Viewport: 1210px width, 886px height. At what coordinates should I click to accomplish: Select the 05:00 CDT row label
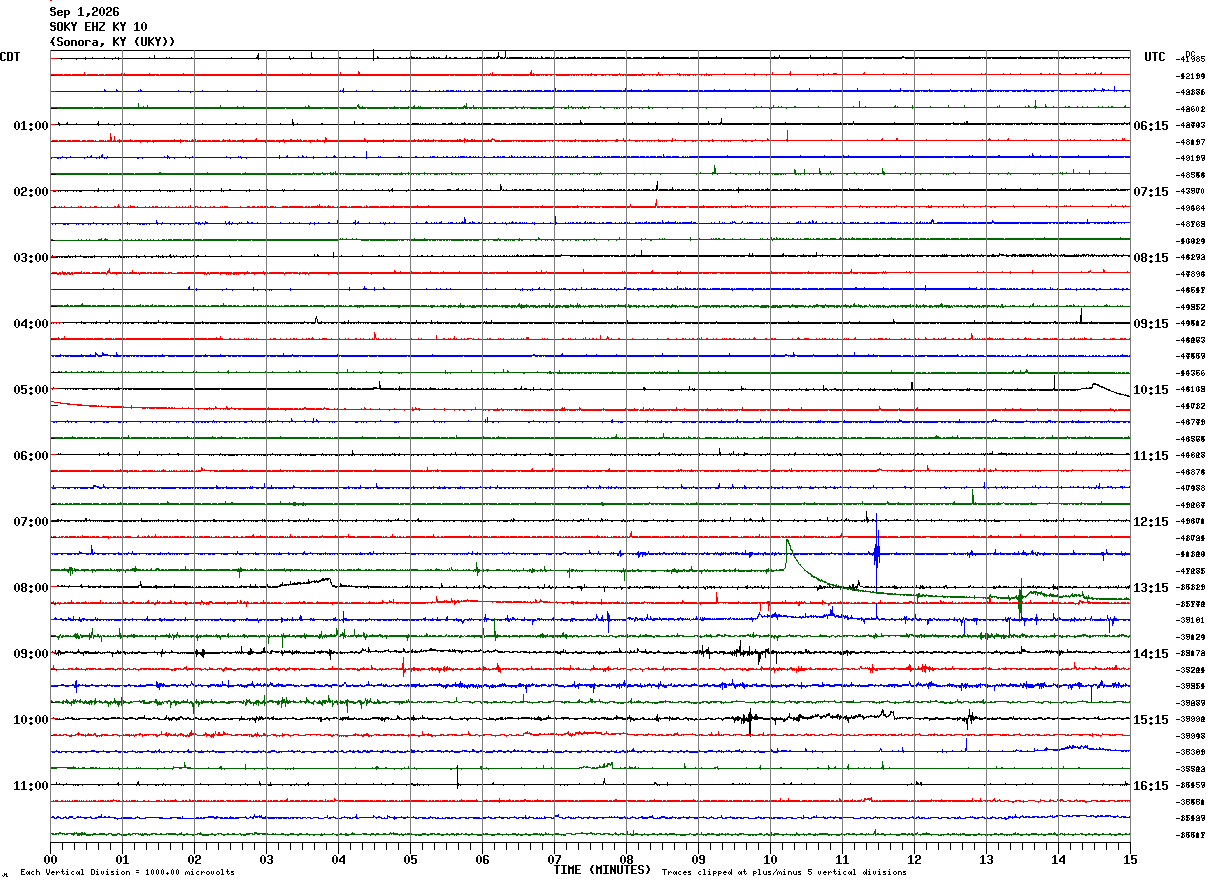click(31, 390)
